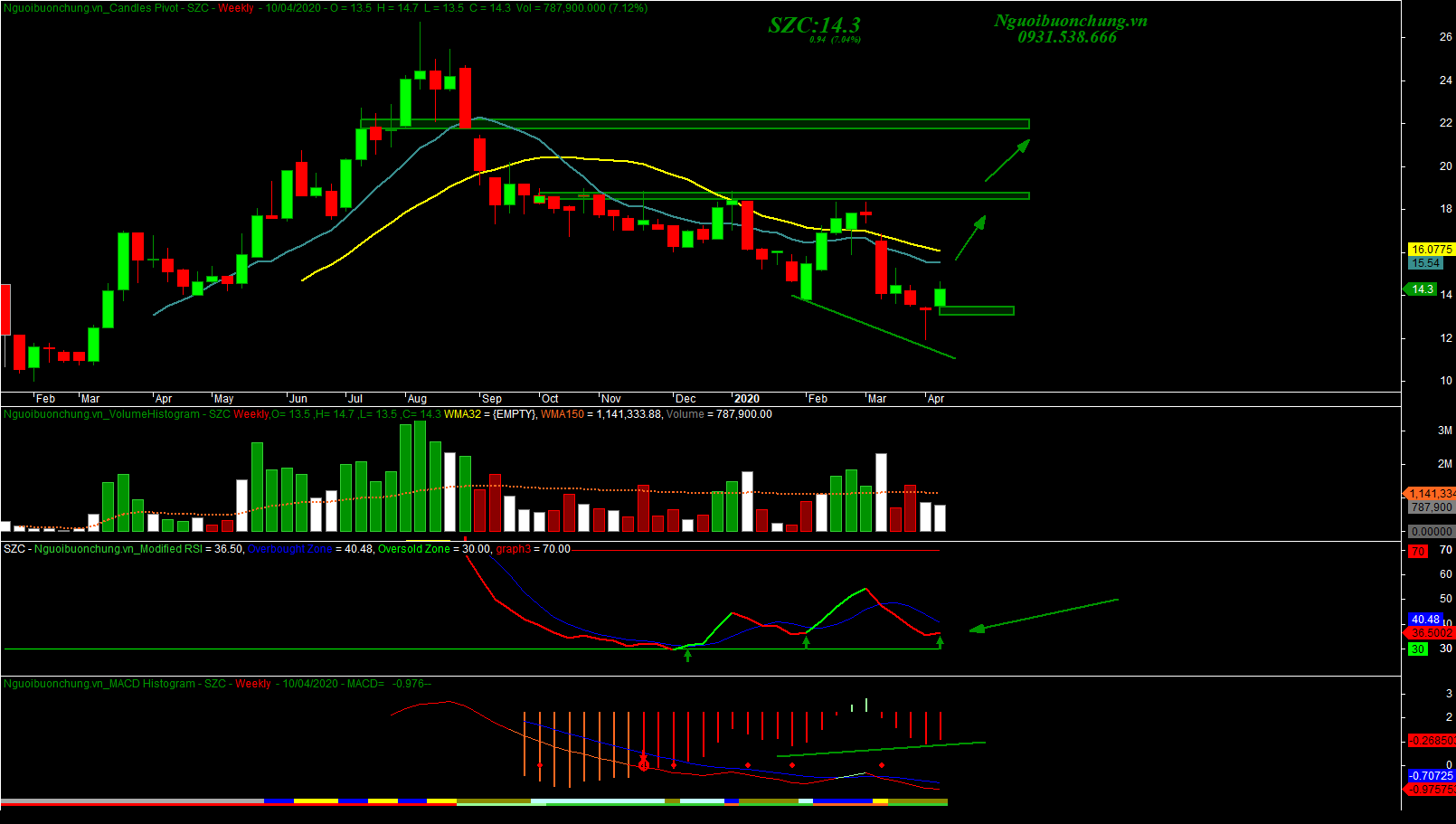
Task: Click the large SZC:14.3 price heading
Action: [814, 25]
